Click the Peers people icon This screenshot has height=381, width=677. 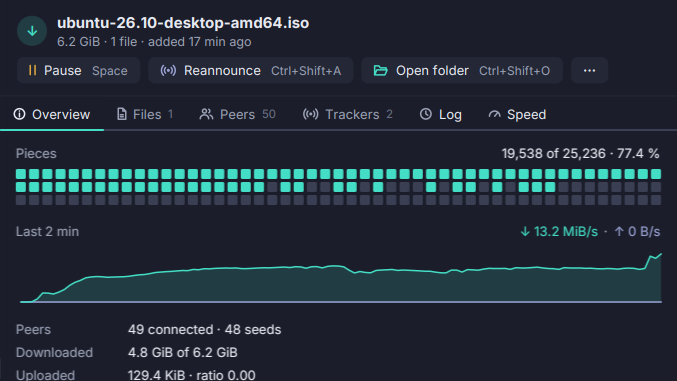(x=206, y=114)
